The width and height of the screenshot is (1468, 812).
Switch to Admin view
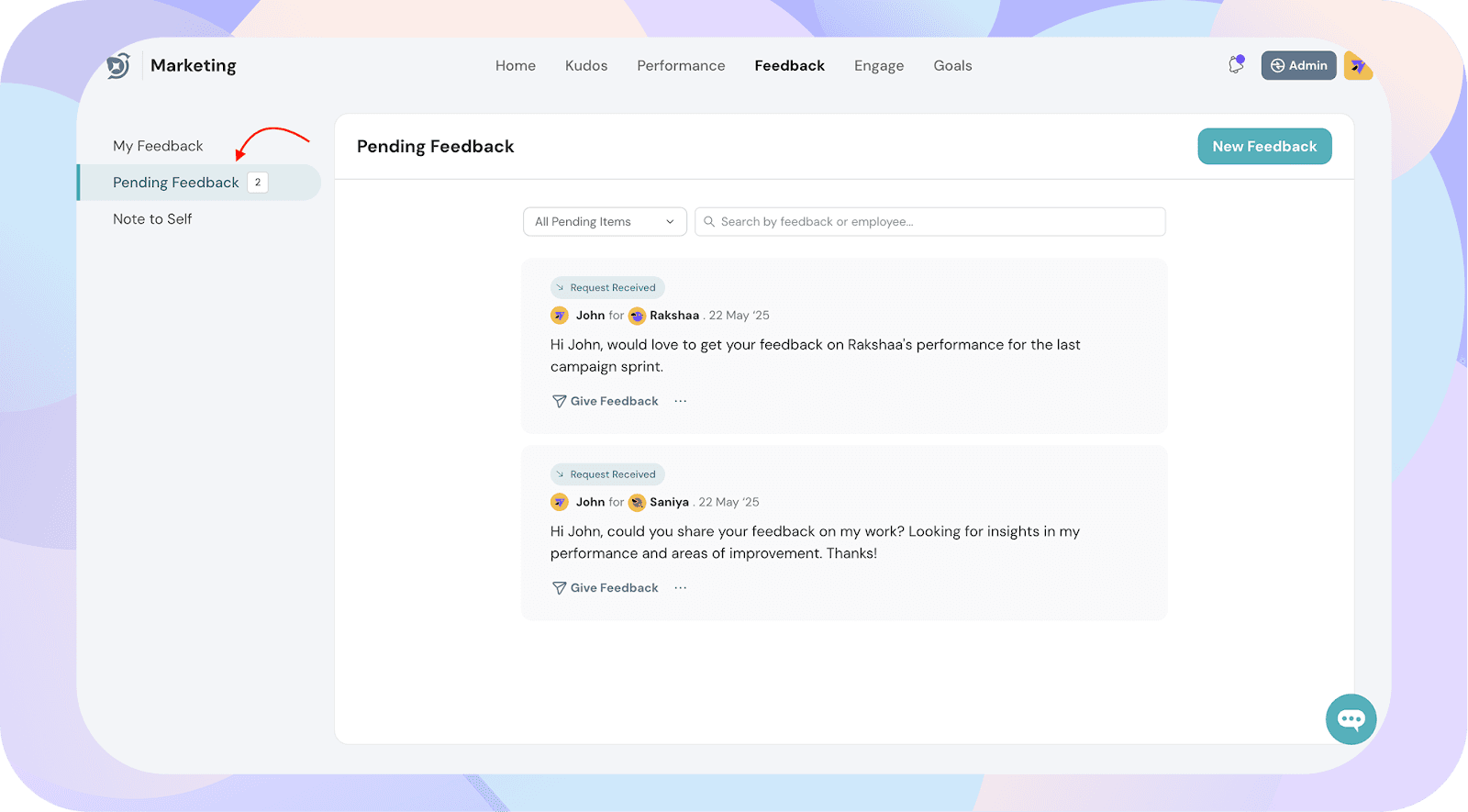pos(1298,66)
